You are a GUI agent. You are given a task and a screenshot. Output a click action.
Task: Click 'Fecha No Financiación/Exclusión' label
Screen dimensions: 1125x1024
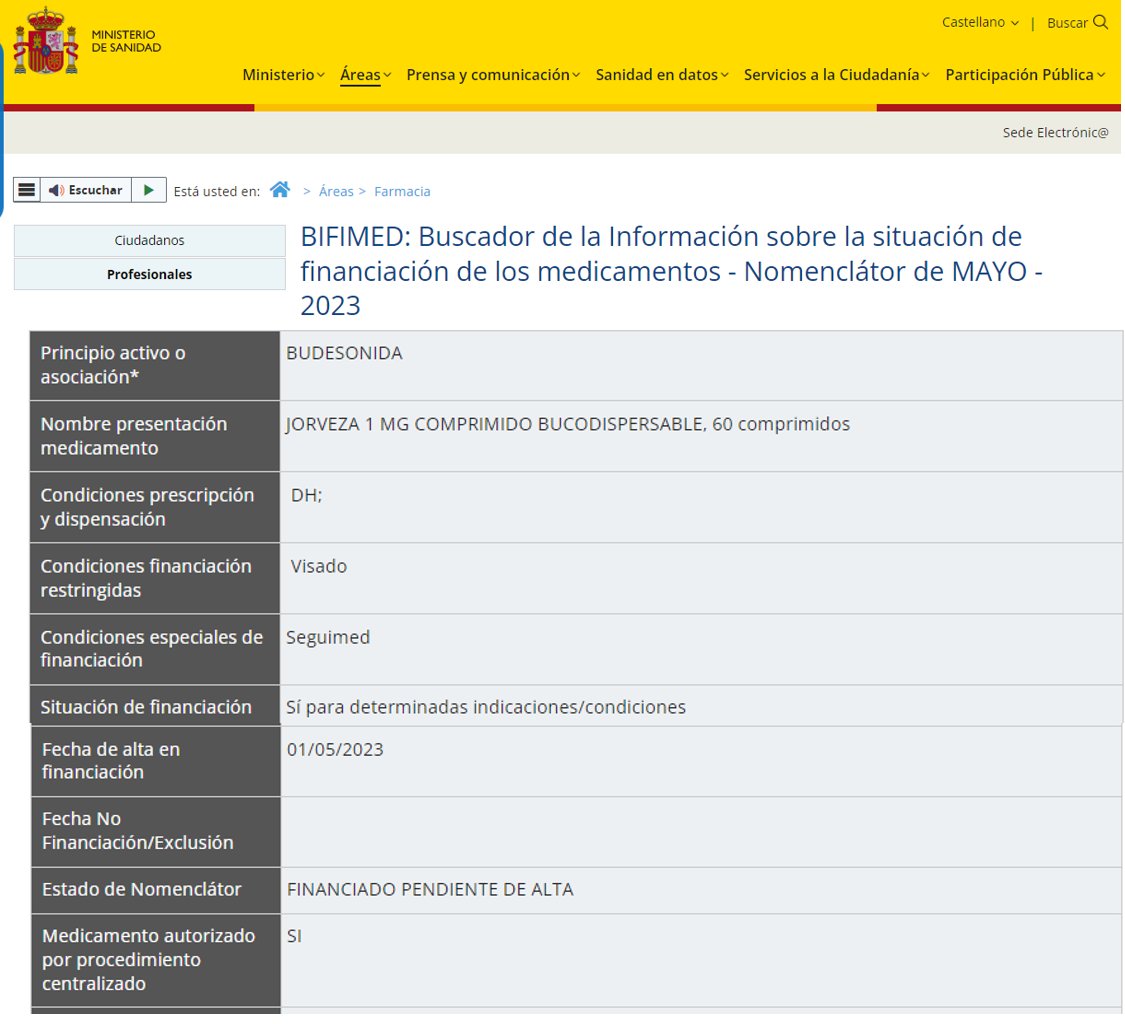coord(137,830)
